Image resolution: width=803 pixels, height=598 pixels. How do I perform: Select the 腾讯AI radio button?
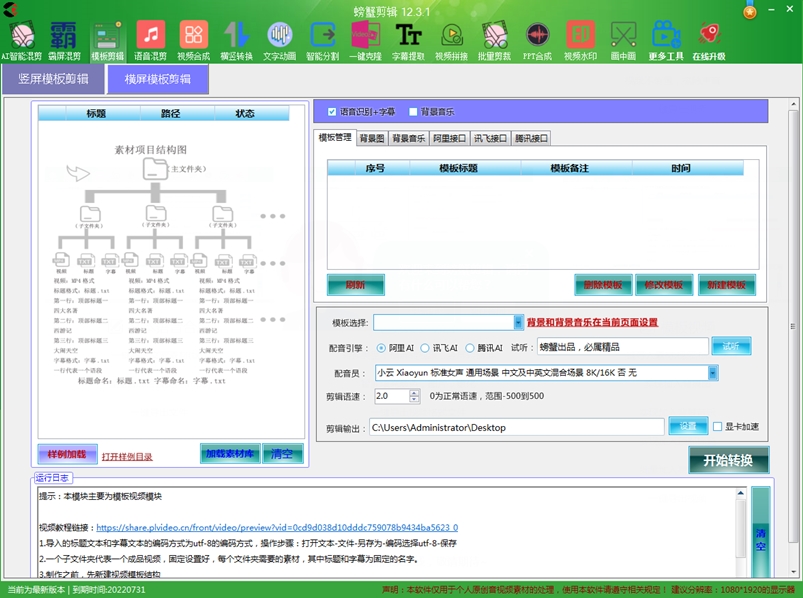(470, 348)
